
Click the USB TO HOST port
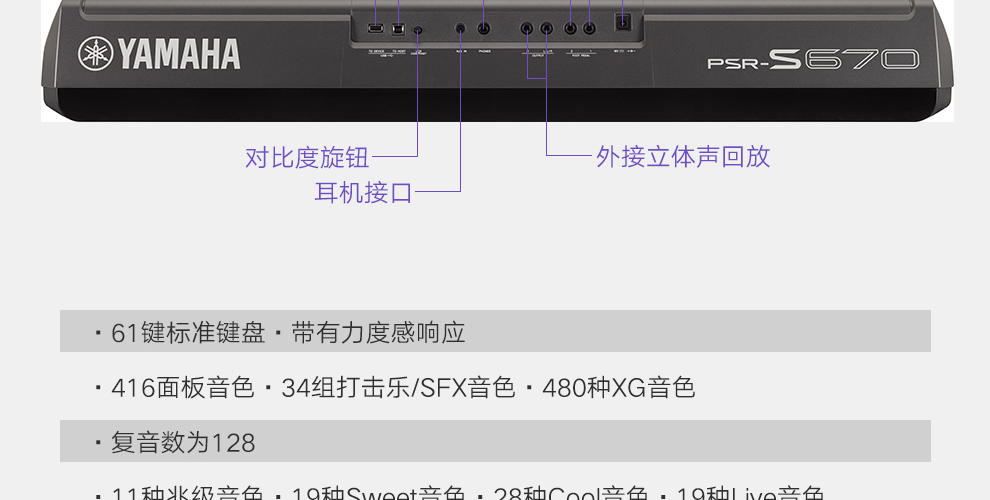(398, 28)
